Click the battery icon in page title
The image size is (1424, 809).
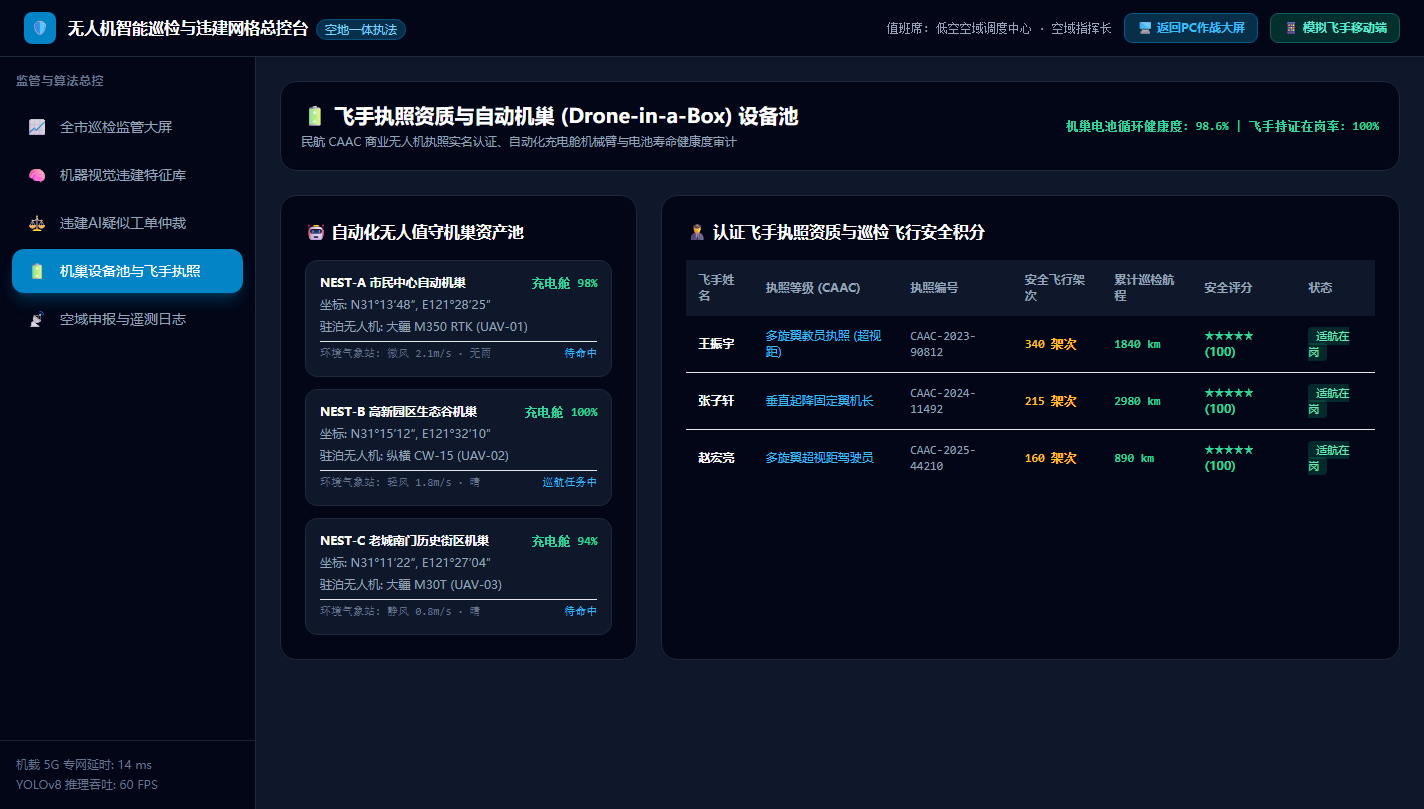pyautogui.click(x=315, y=116)
